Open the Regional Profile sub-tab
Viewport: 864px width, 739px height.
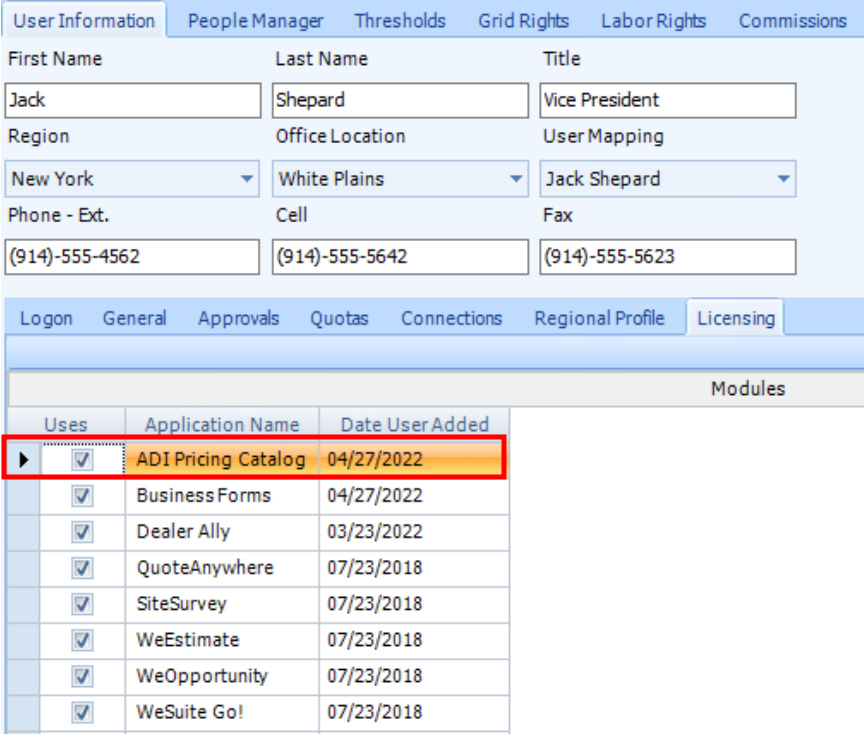click(600, 319)
